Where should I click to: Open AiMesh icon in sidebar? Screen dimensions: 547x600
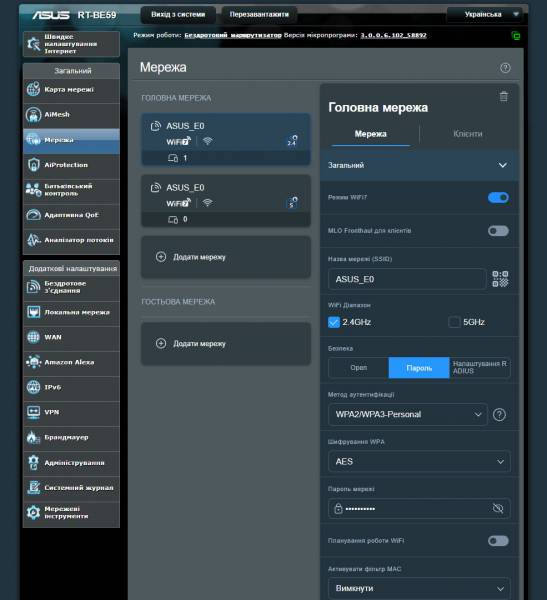33,114
